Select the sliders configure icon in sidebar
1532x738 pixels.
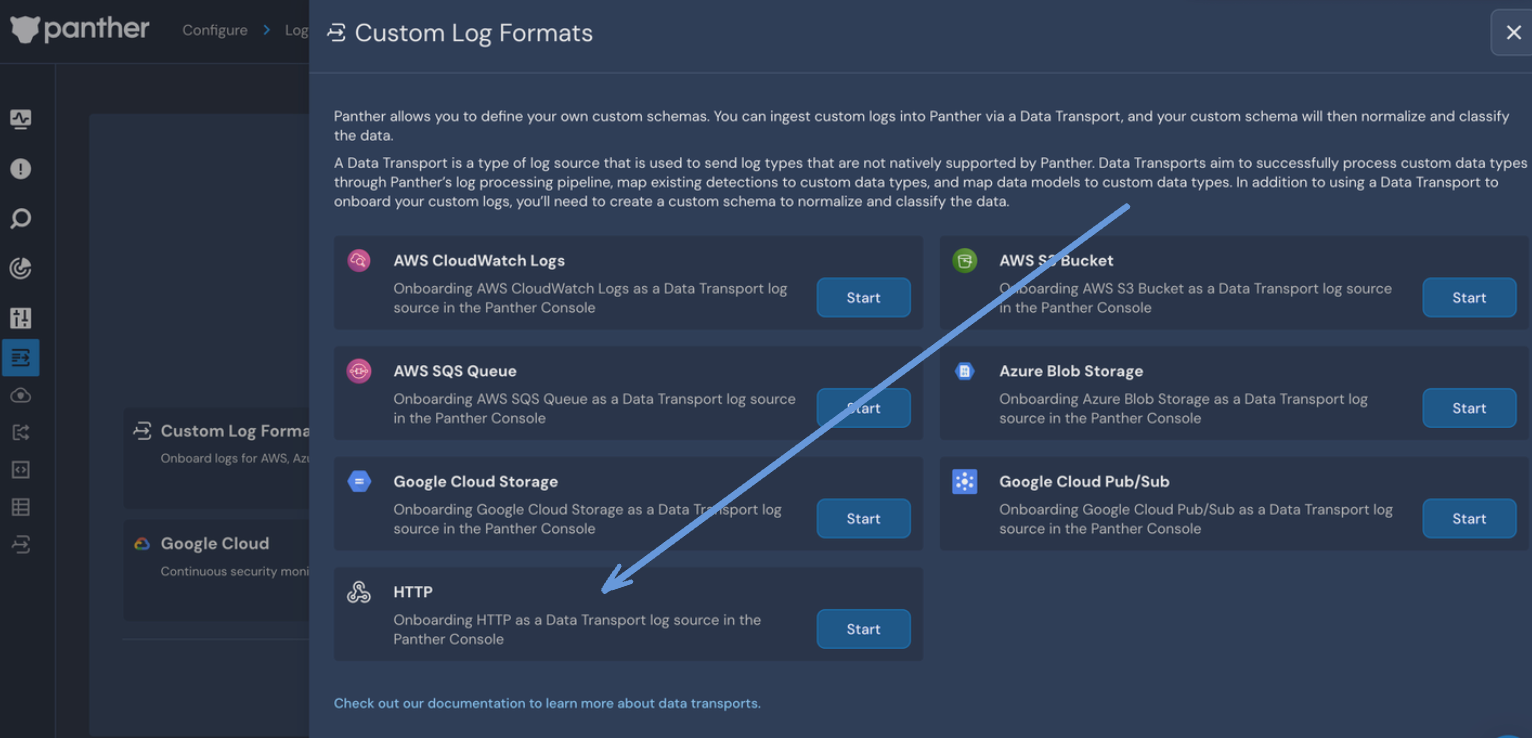click(20, 318)
